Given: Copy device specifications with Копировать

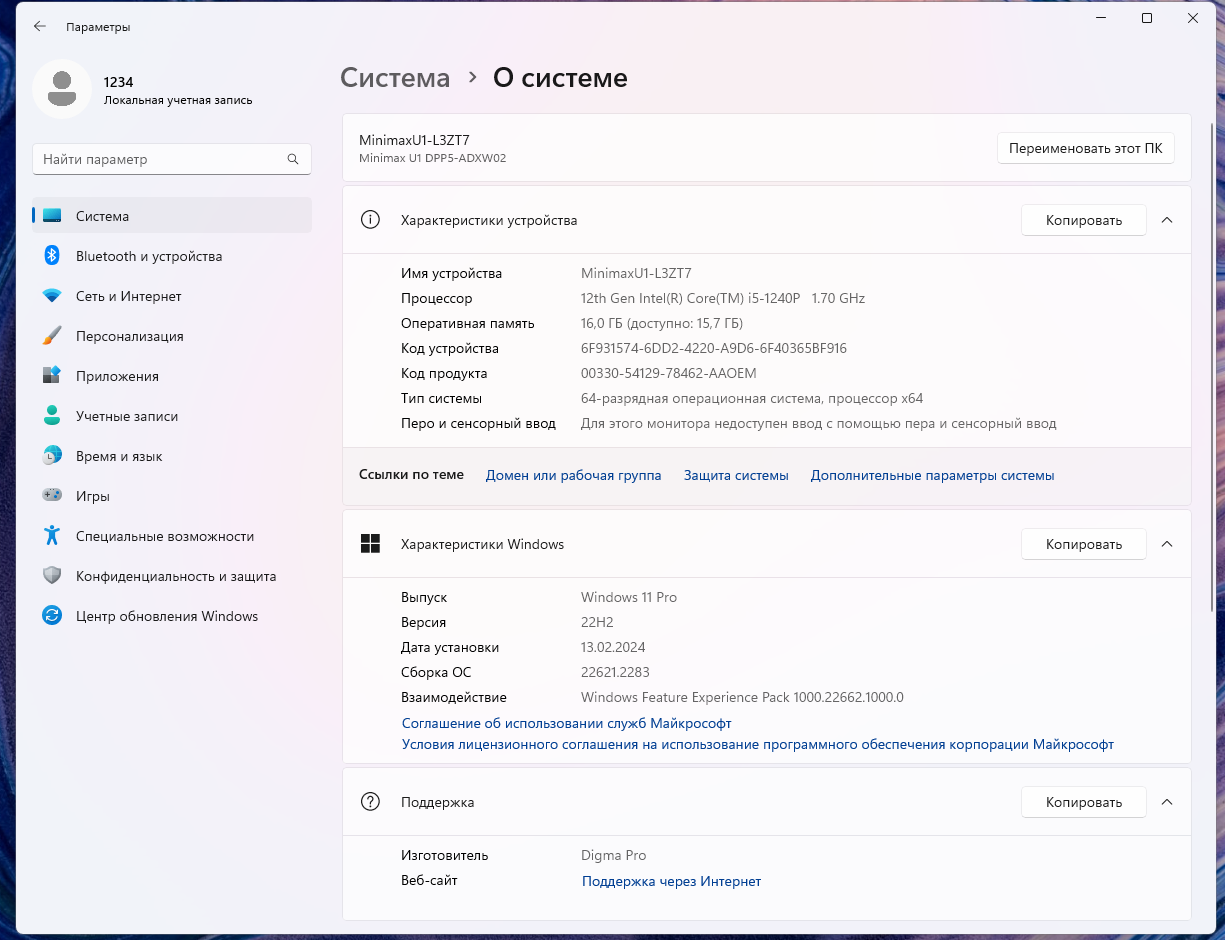Looking at the screenshot, I should point(1083,220).
